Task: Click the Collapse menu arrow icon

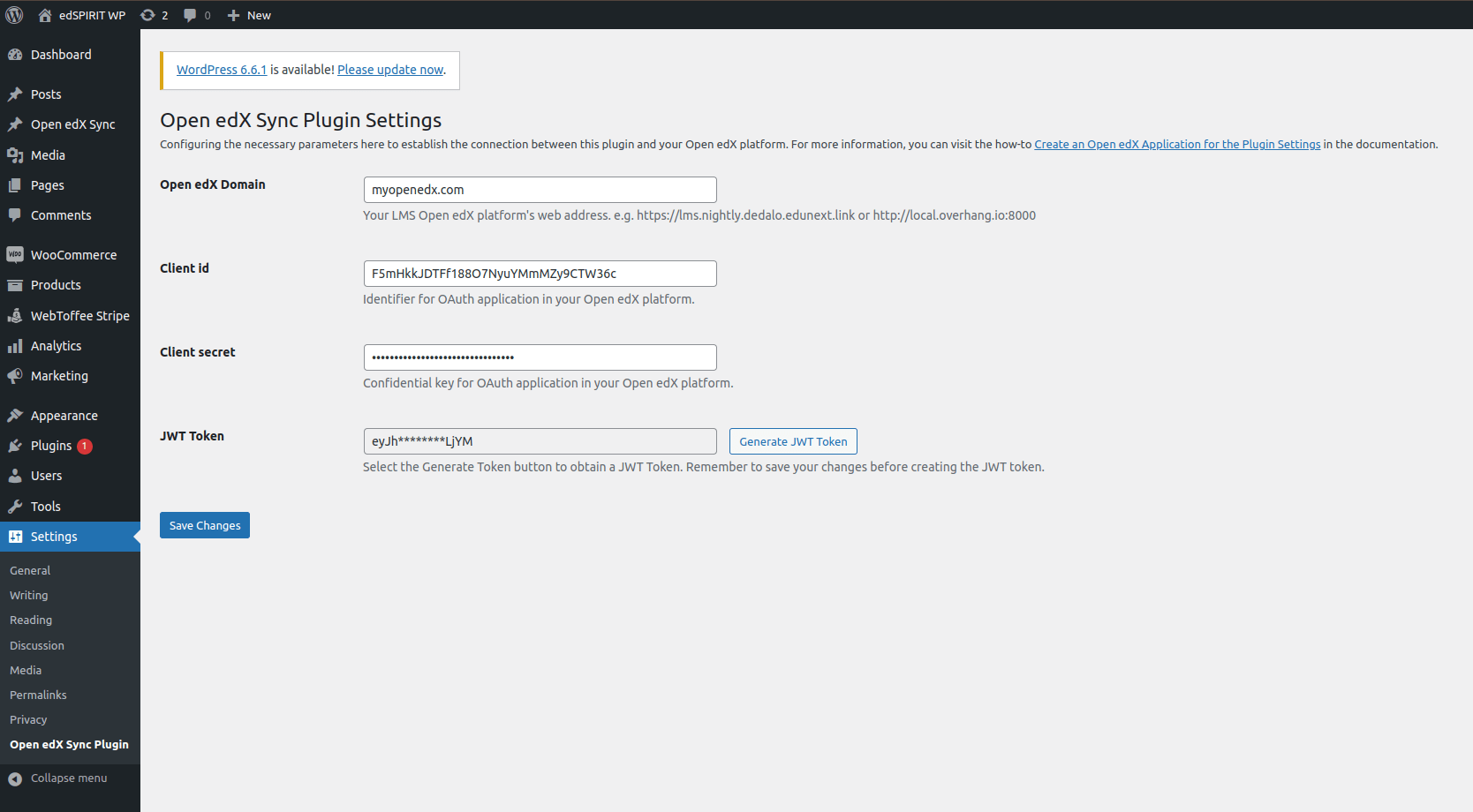Action: click(15, 778)
